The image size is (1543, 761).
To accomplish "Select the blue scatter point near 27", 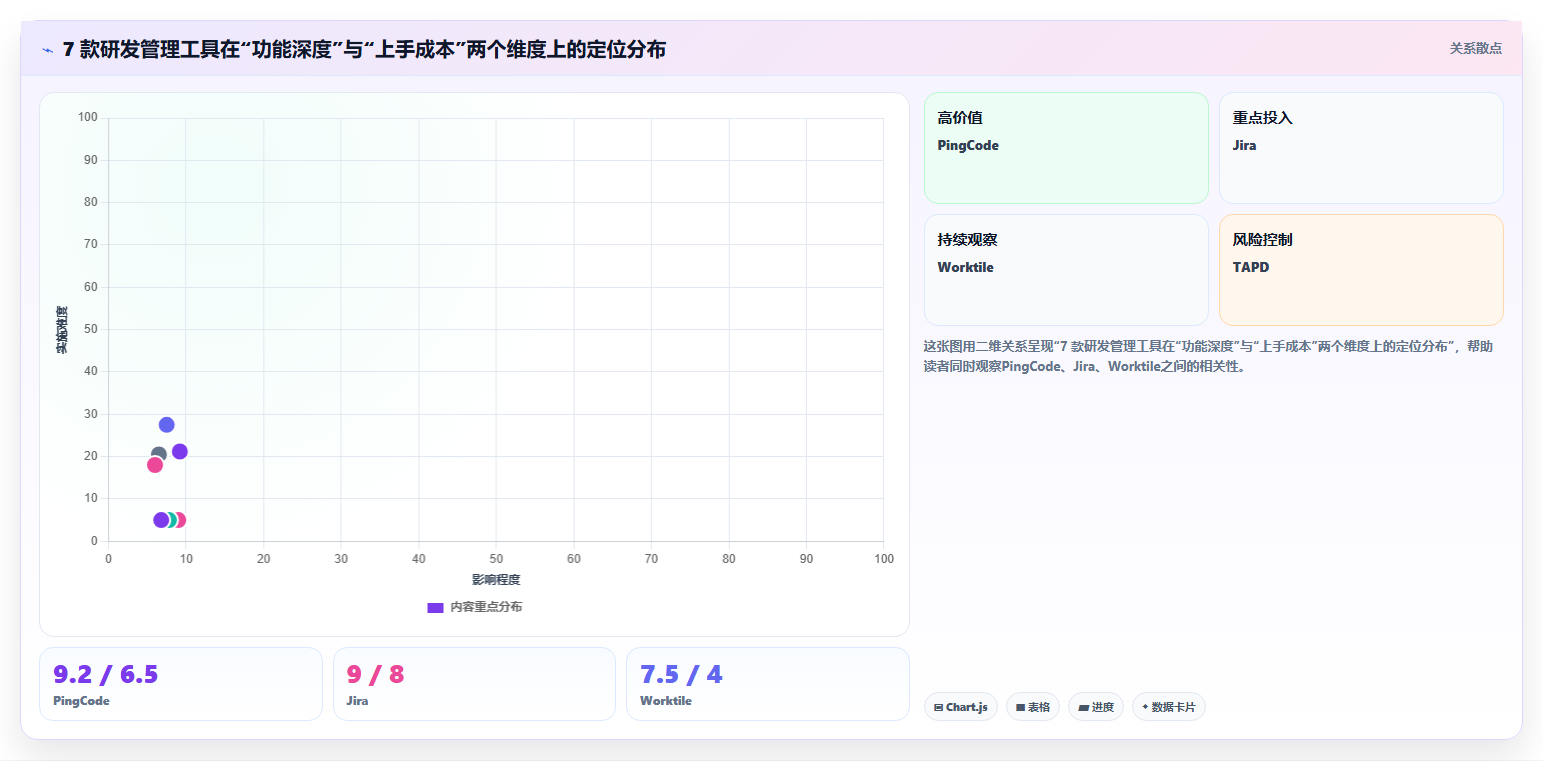I will [167, 425].
